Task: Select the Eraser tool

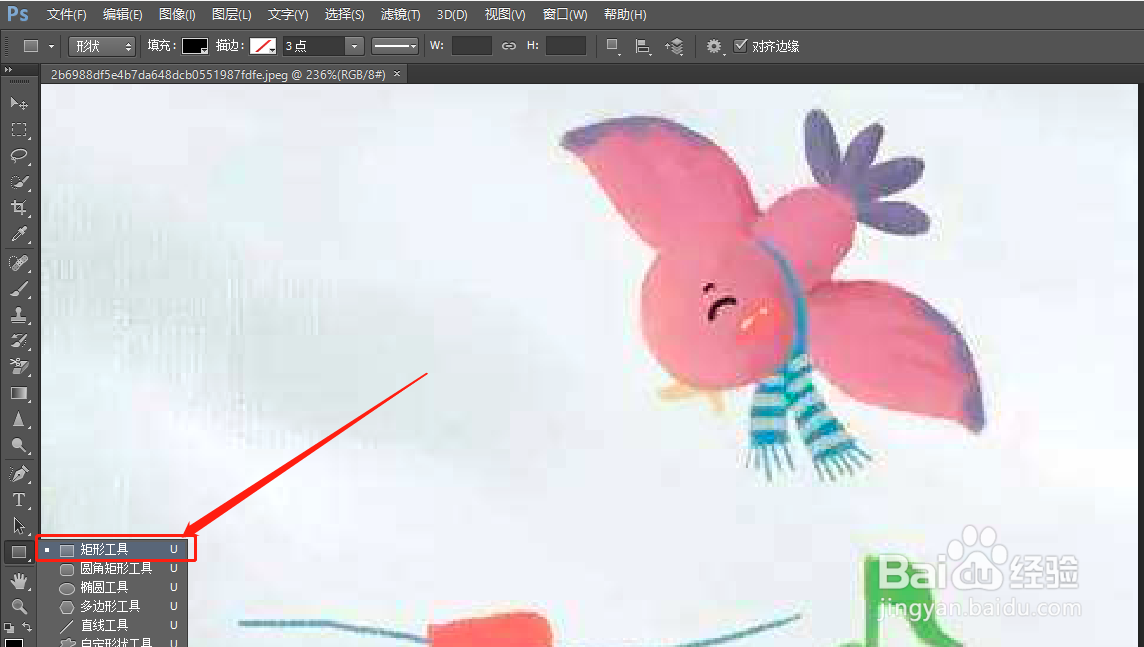Action: [x=19, y=367]
